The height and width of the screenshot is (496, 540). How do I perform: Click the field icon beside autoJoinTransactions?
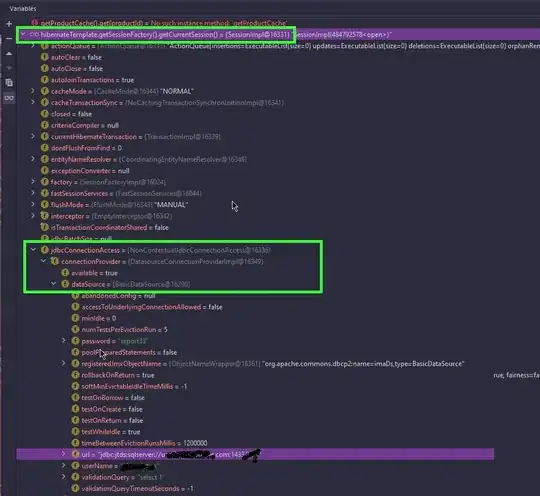[45, 80]
